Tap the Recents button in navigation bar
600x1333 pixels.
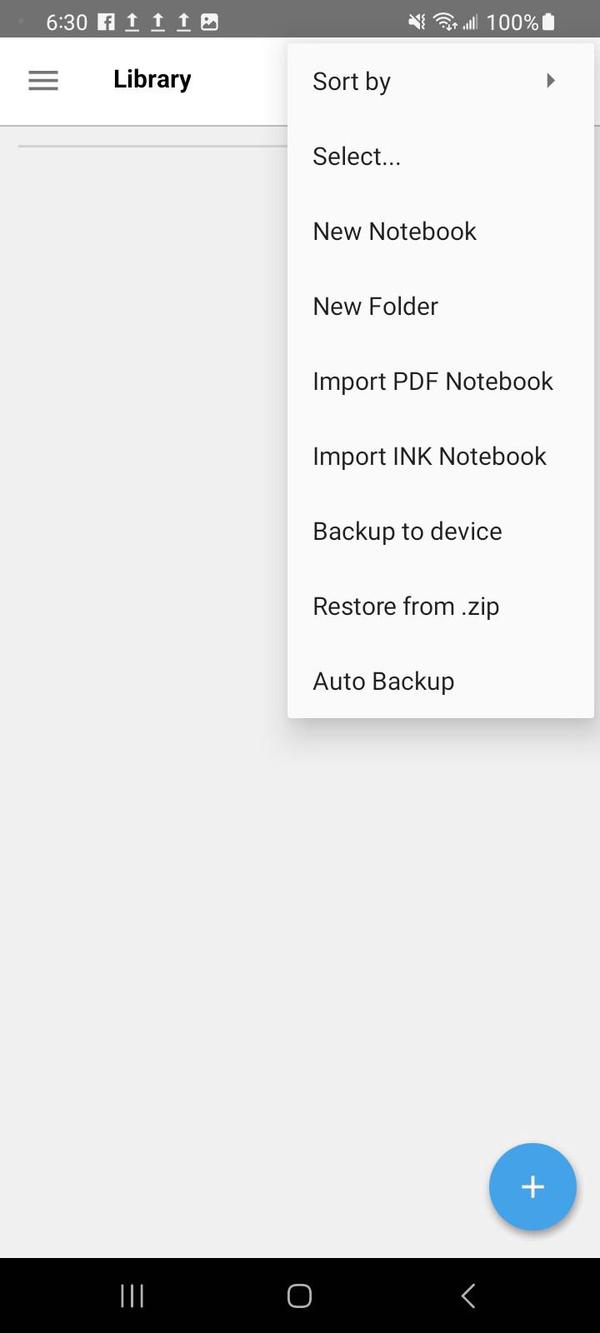(131, 1295)
